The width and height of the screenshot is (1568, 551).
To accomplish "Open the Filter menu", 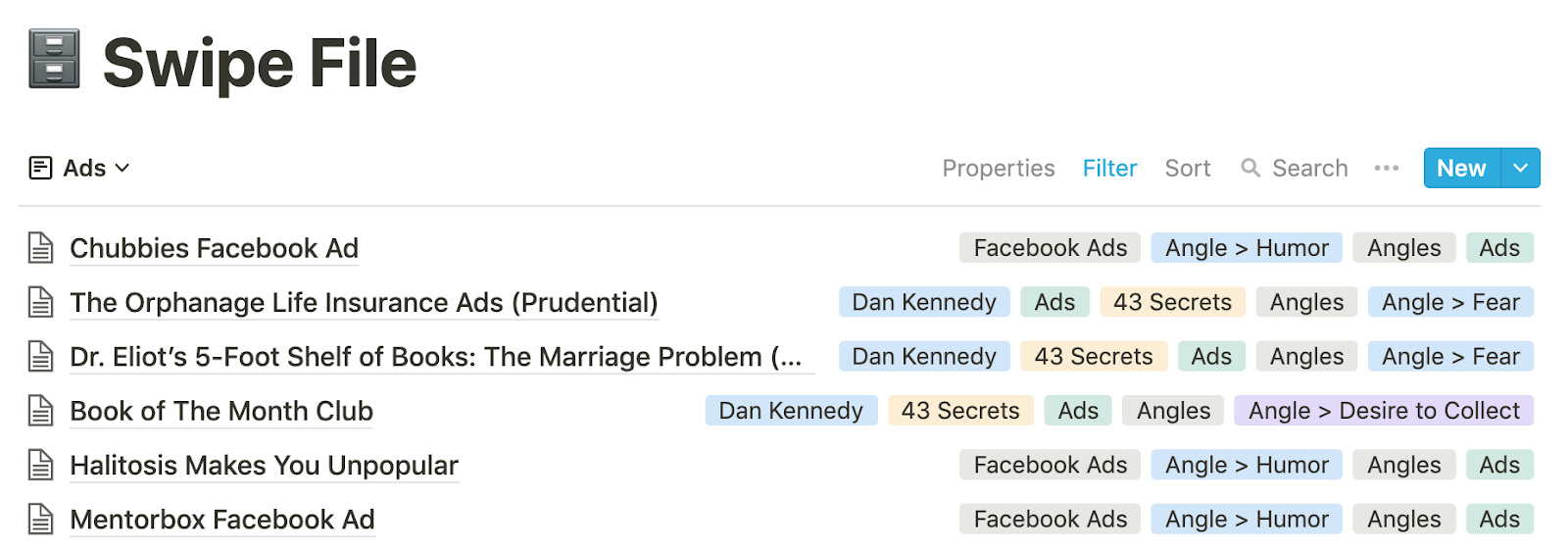I will click(x=1109, y=169).
